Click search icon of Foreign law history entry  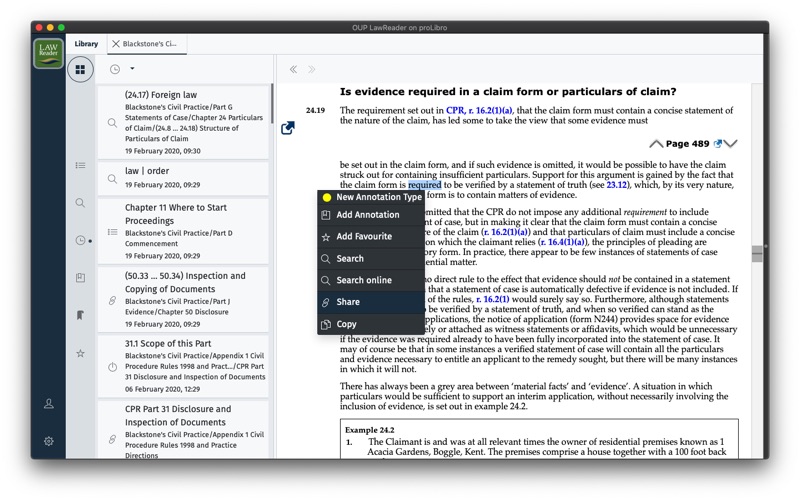[112, 123]
